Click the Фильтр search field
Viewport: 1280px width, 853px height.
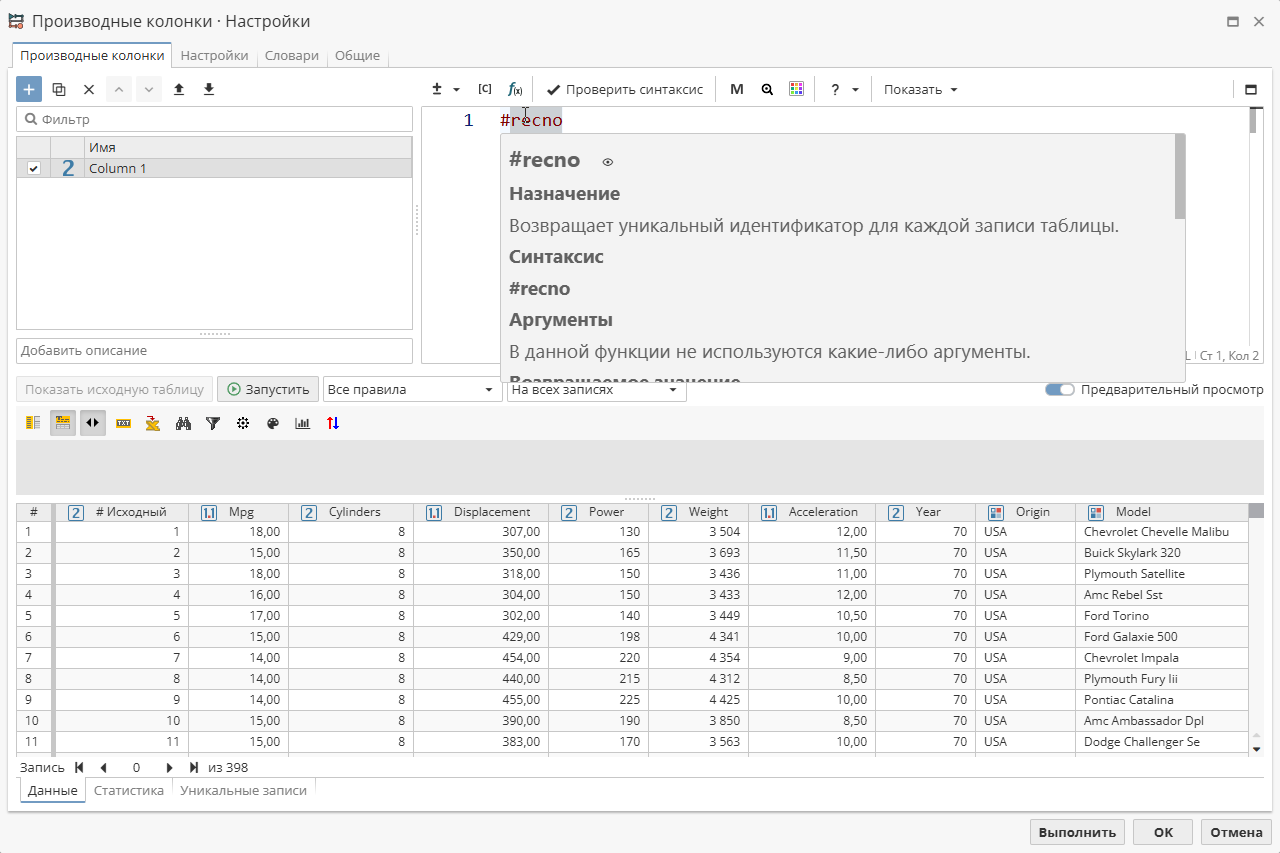click(214, 119)
